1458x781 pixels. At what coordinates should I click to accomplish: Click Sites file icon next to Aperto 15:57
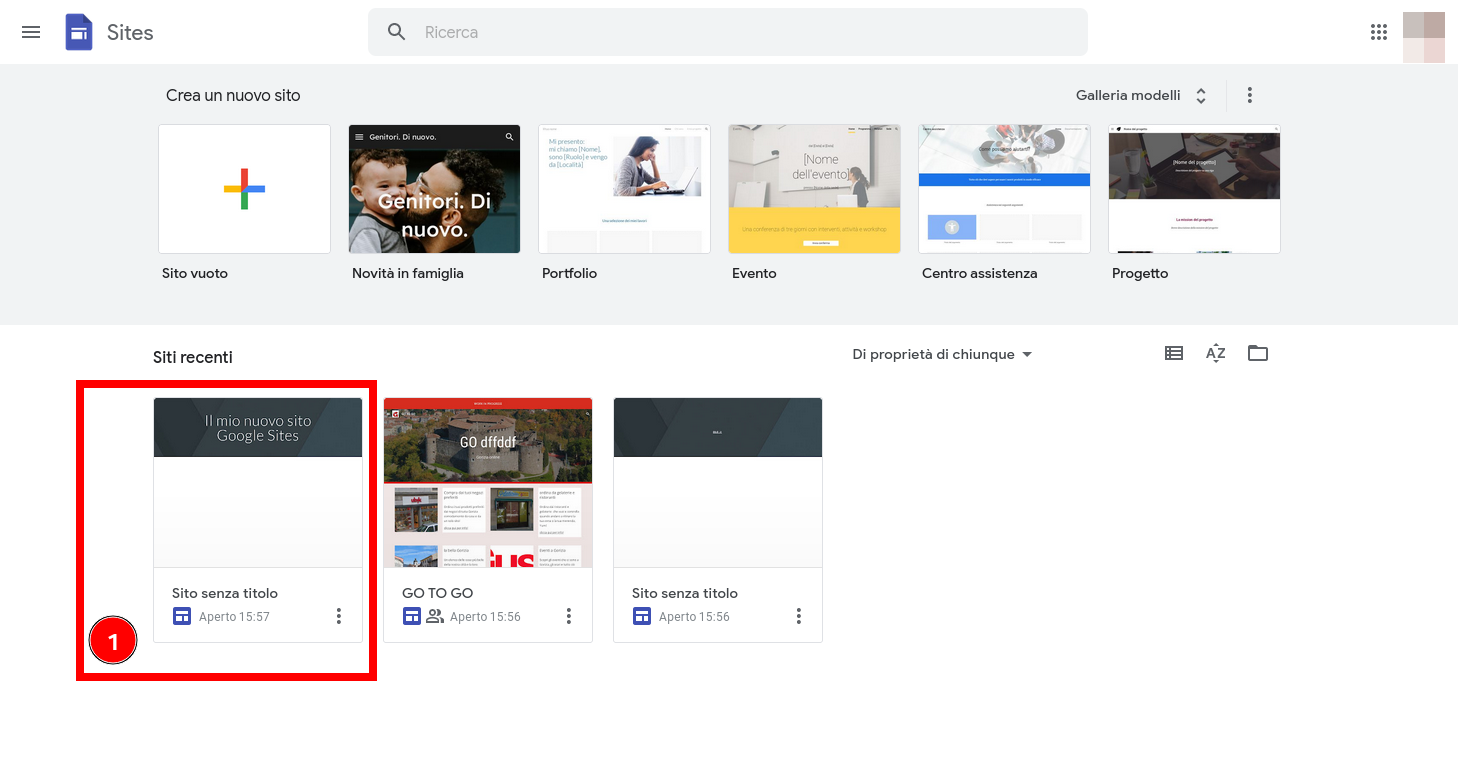(181, 616)
